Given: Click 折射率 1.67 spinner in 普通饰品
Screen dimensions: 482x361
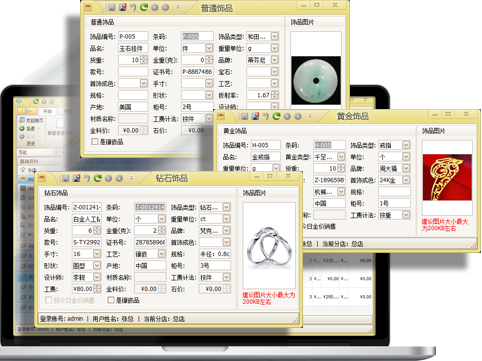Looking at the screenshot, I should (275, 95).
